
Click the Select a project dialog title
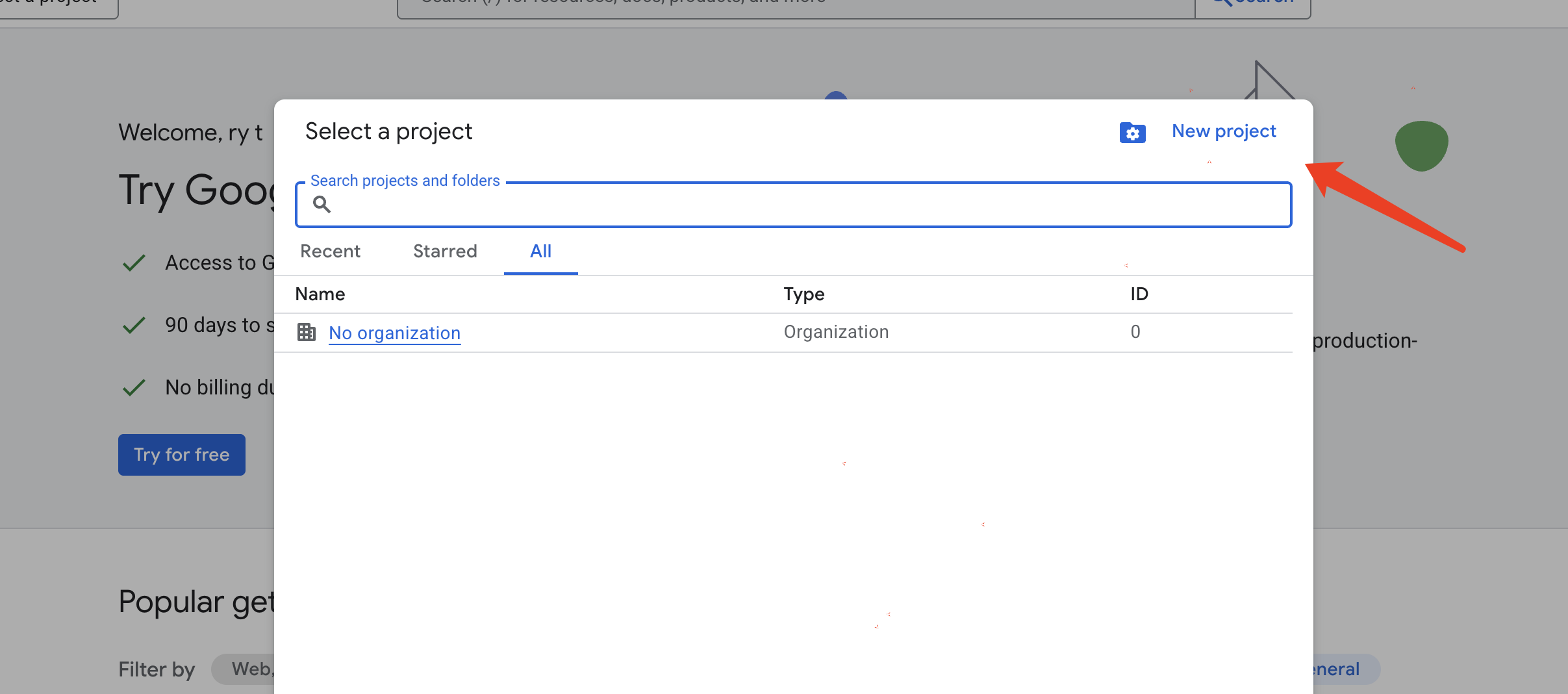tap(388, 132)
